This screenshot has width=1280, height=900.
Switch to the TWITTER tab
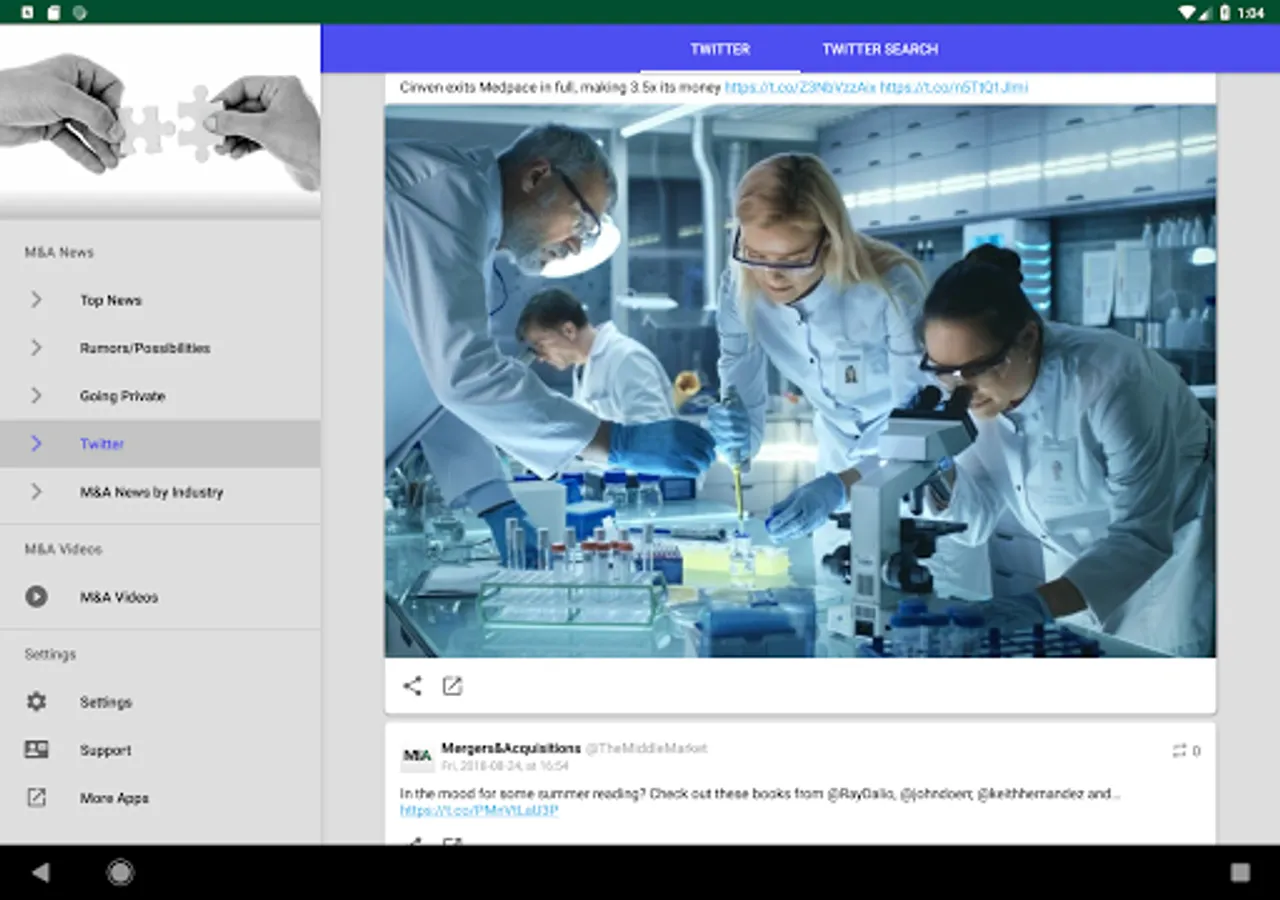[x=720, y=49]
